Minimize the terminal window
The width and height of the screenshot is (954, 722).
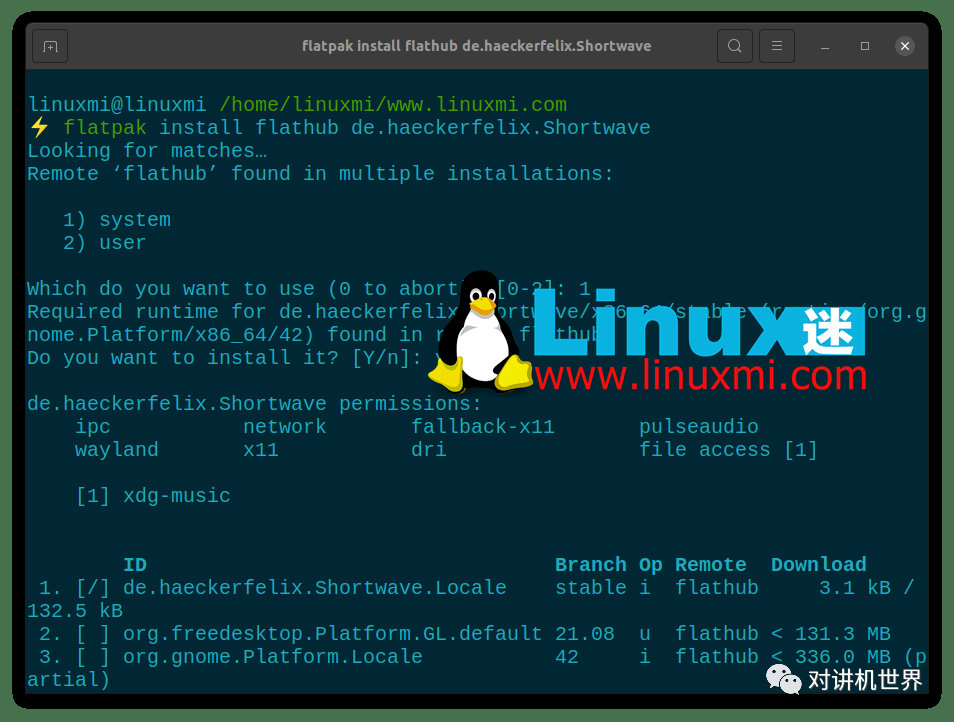825,46
